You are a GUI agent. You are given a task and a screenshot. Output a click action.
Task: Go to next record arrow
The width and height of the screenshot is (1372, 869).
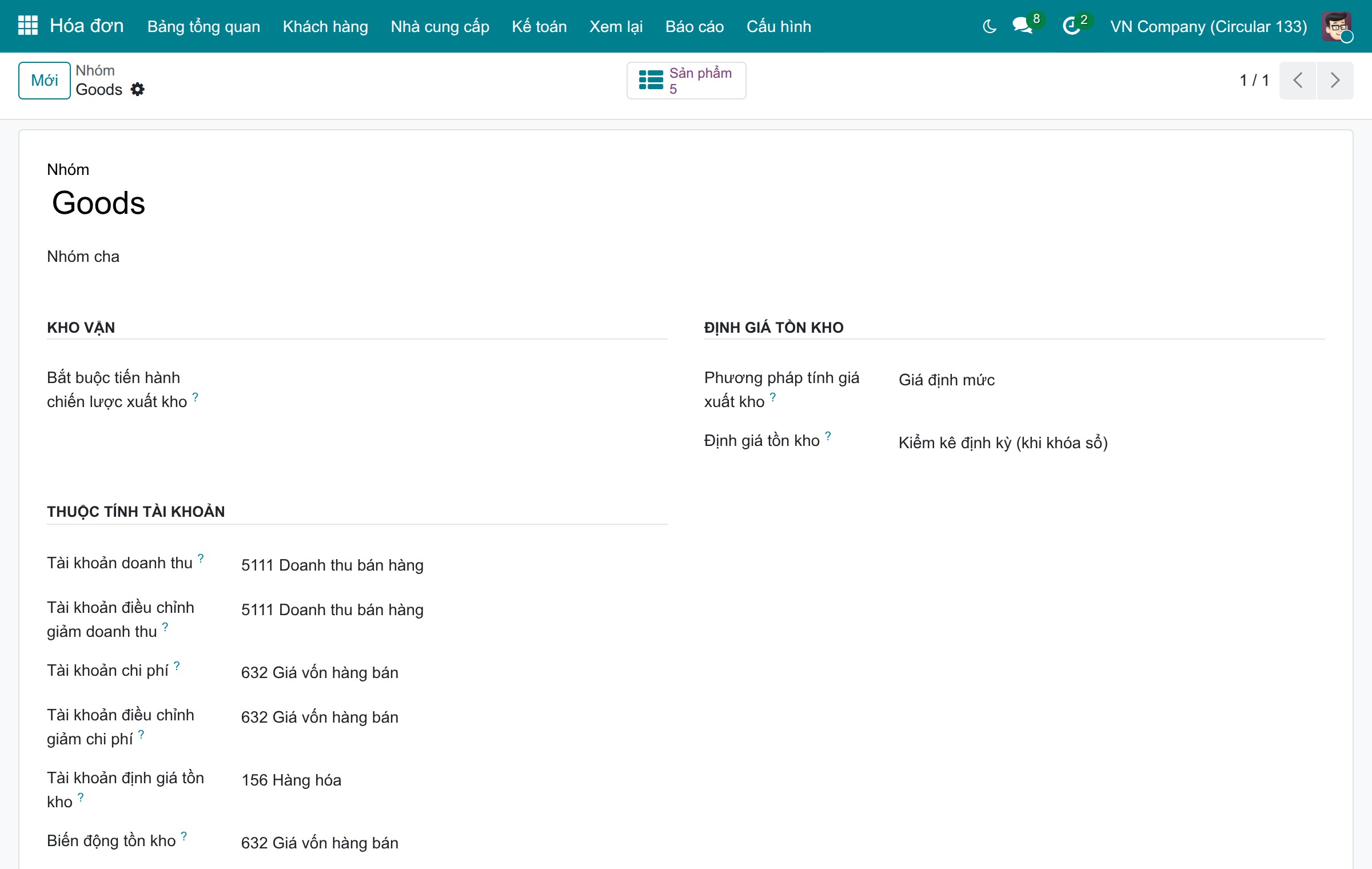click(x=1335, y=80)
